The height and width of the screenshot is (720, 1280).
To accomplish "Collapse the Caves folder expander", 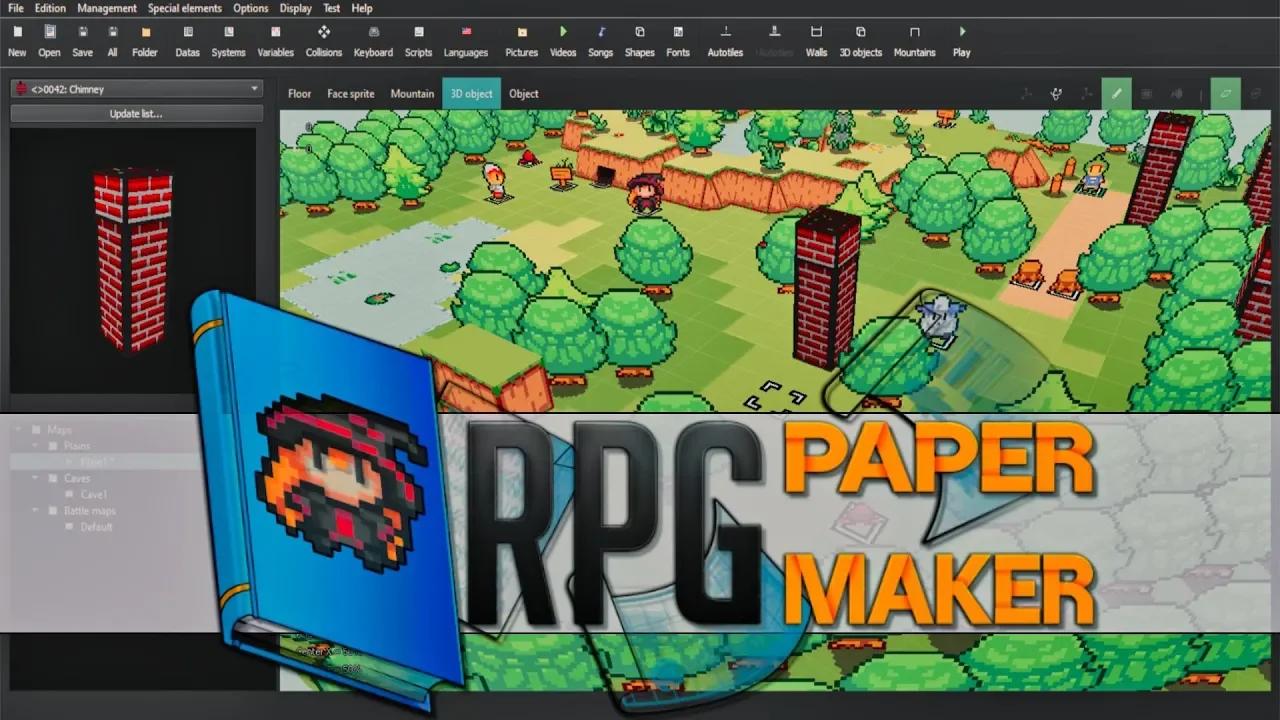I will pos(37,478).
